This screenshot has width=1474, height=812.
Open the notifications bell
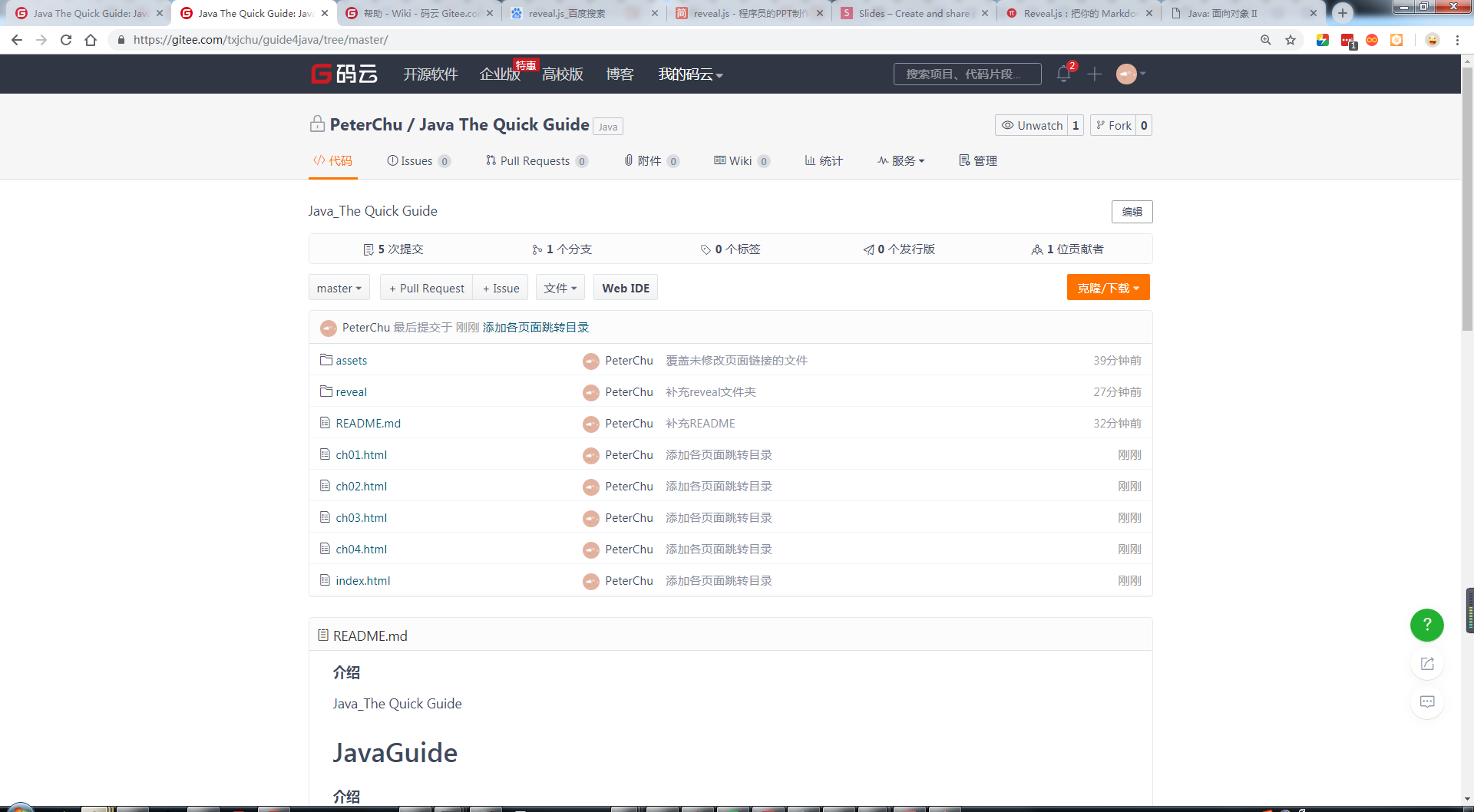[x=1063, y=74]
